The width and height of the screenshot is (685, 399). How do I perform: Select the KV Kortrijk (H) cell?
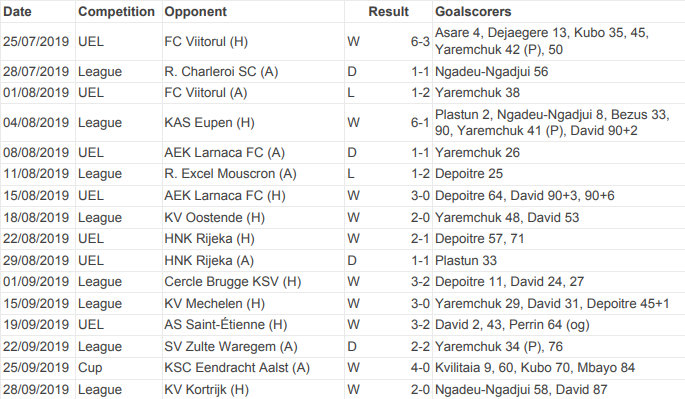[206, 389]
